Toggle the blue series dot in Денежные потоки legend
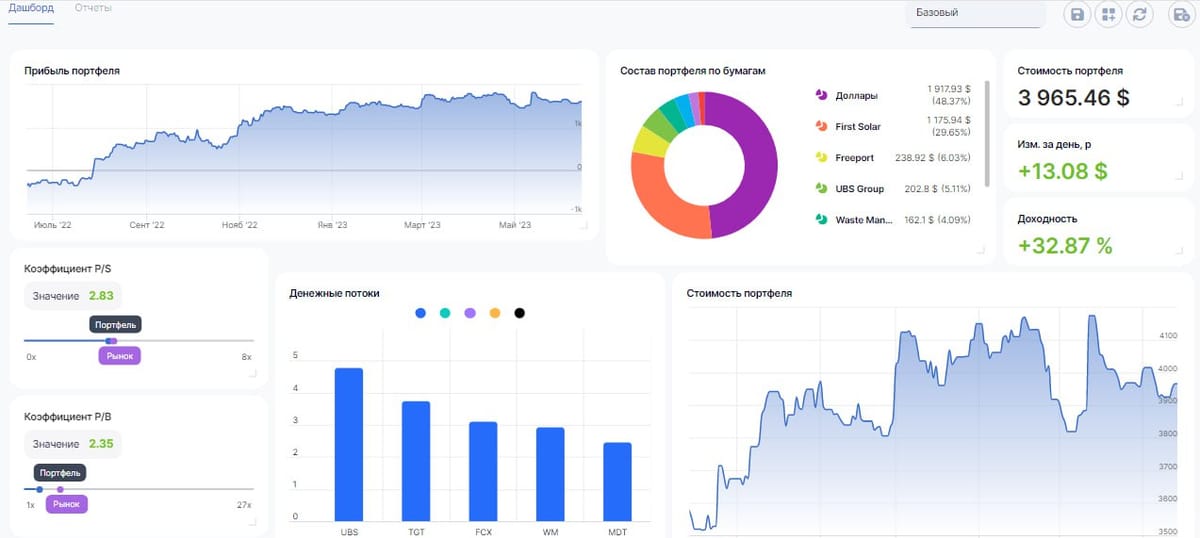Image resolution: width=1200 pixels, height=538 pixels. tap(420, 313)
